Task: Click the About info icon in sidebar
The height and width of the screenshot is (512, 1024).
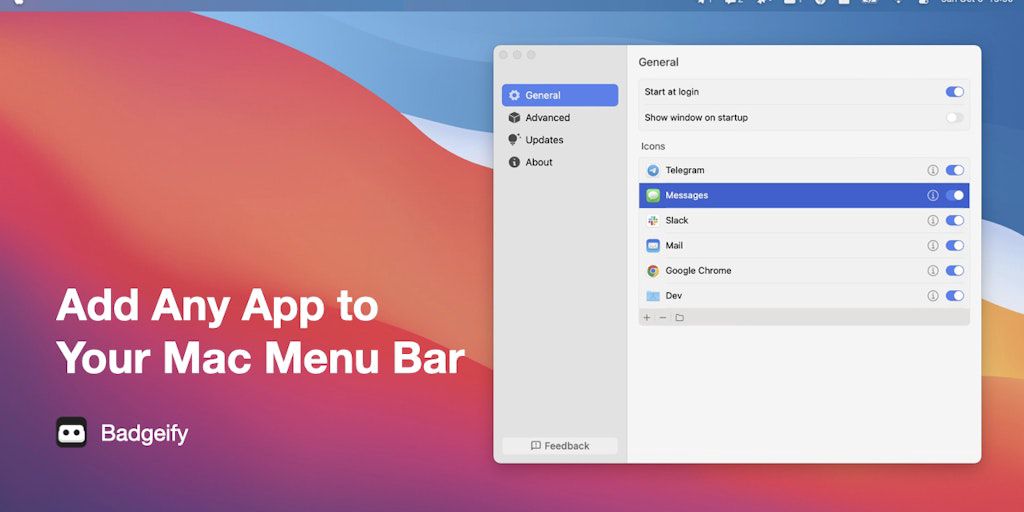Action: [515, 162]
